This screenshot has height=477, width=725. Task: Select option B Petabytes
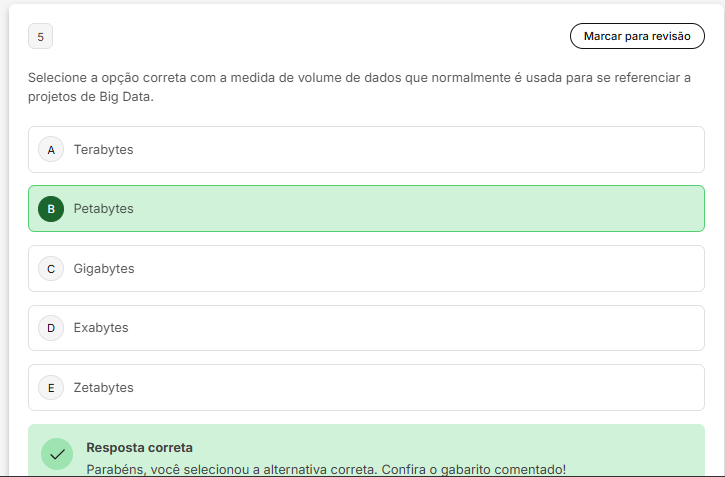point(366,208)
